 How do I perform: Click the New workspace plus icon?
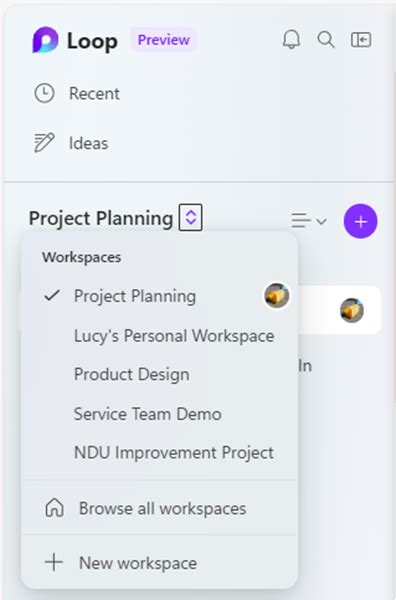click(54, 562)
